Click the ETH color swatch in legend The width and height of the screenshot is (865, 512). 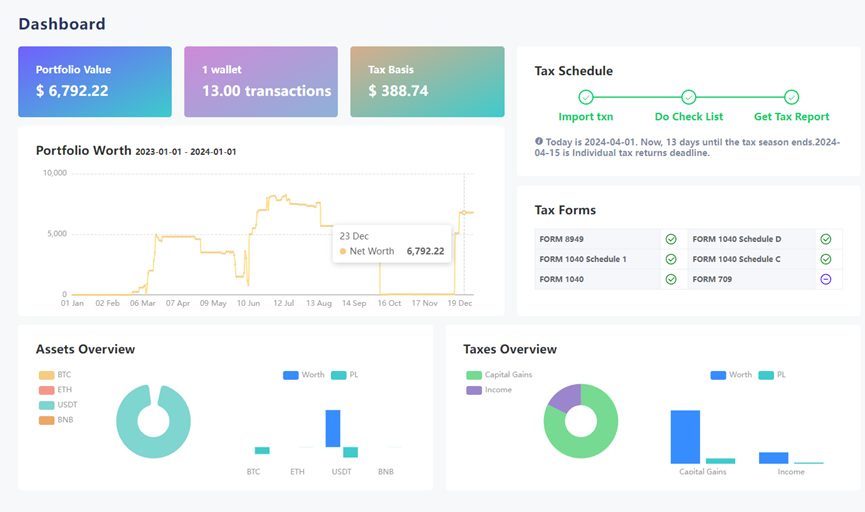[x=46, y=390]
